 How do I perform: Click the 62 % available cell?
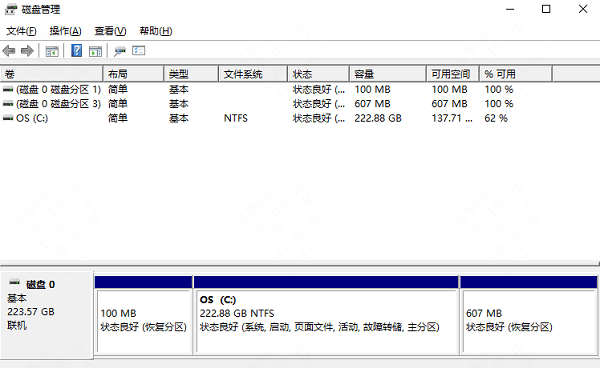pyautogui.click(x=496, y=118)
